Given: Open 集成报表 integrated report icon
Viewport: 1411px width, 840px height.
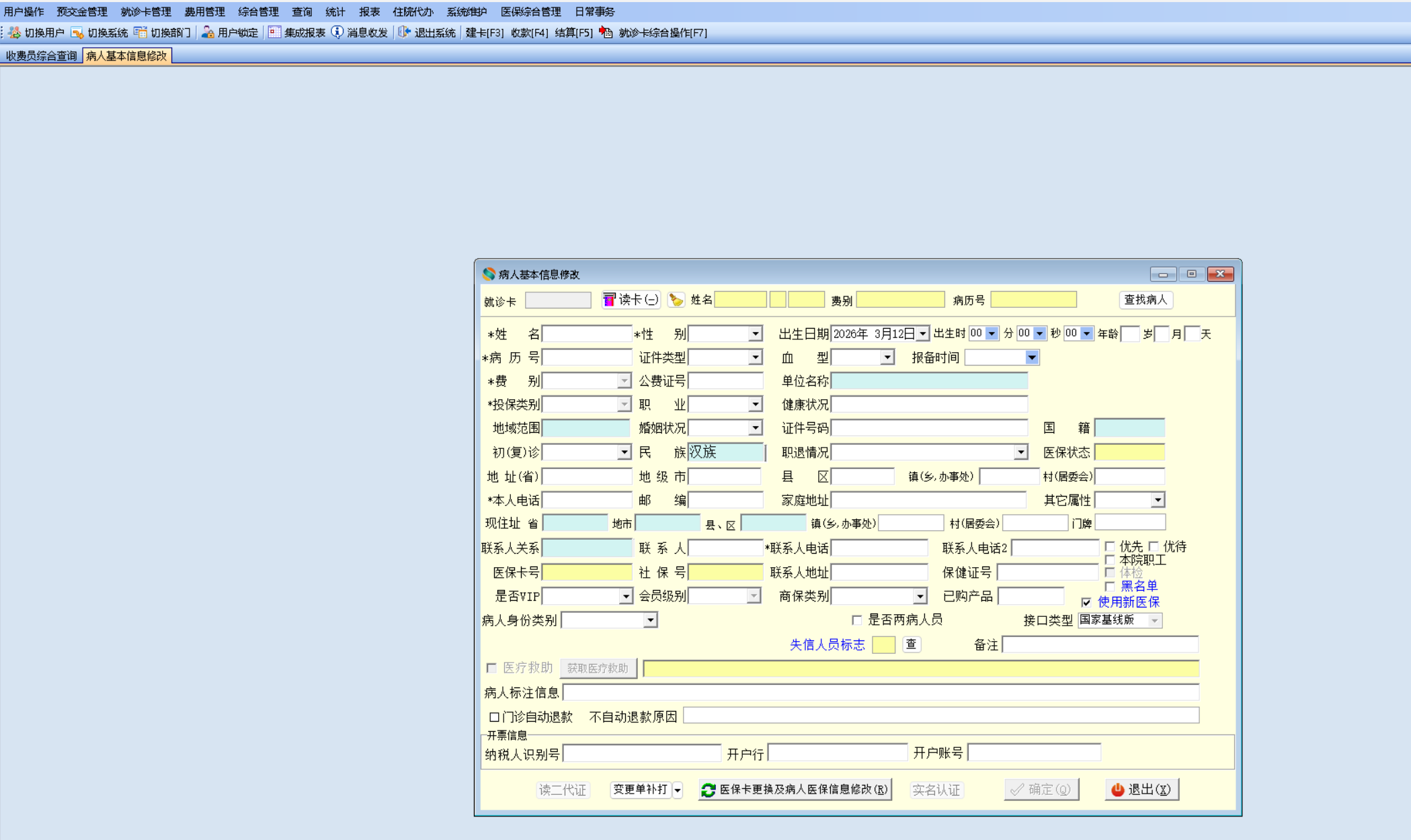Looking at the screenshot, I should tap(274, 32).
